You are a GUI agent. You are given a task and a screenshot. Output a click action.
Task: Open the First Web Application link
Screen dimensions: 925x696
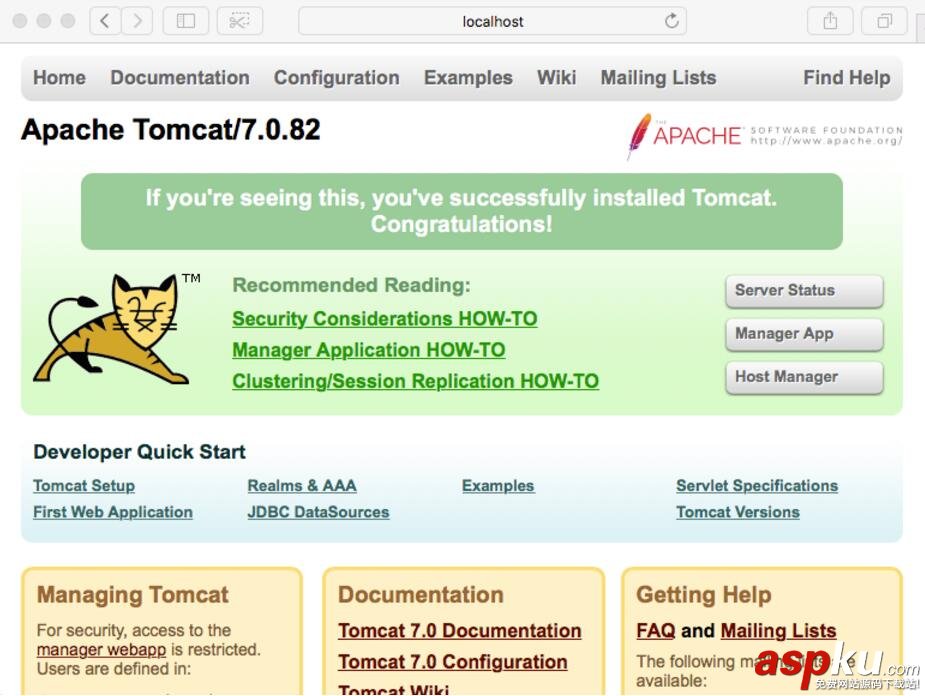point(112,511)
